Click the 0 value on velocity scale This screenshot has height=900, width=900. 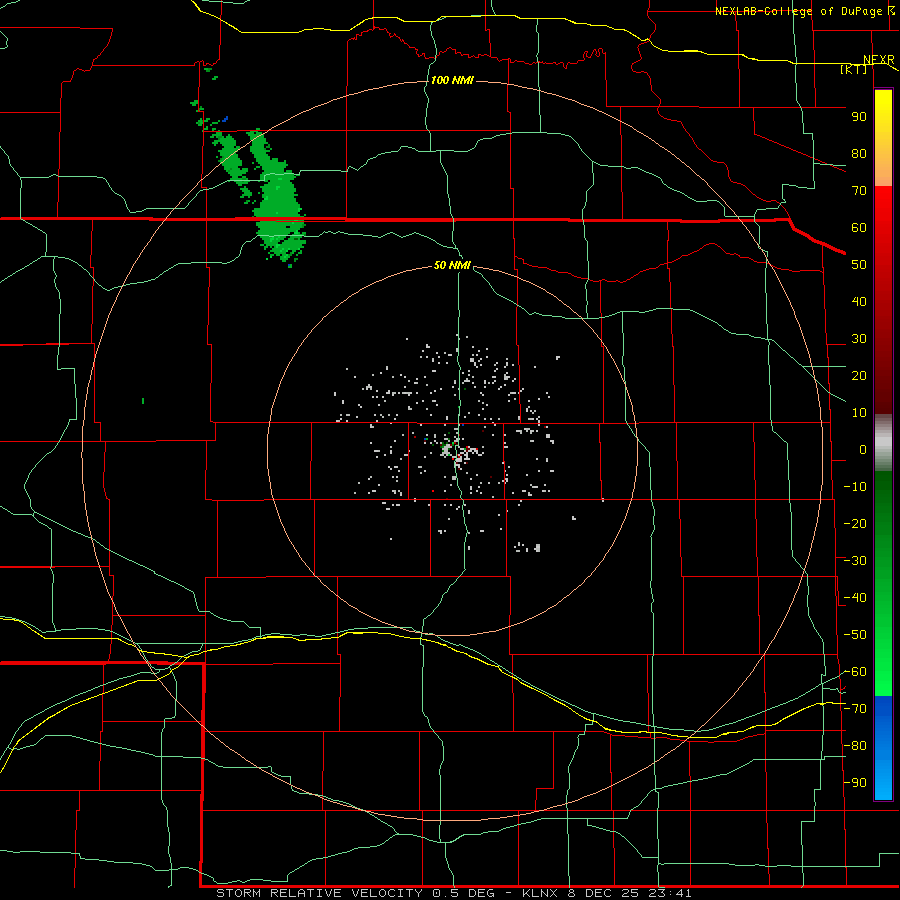863,449
